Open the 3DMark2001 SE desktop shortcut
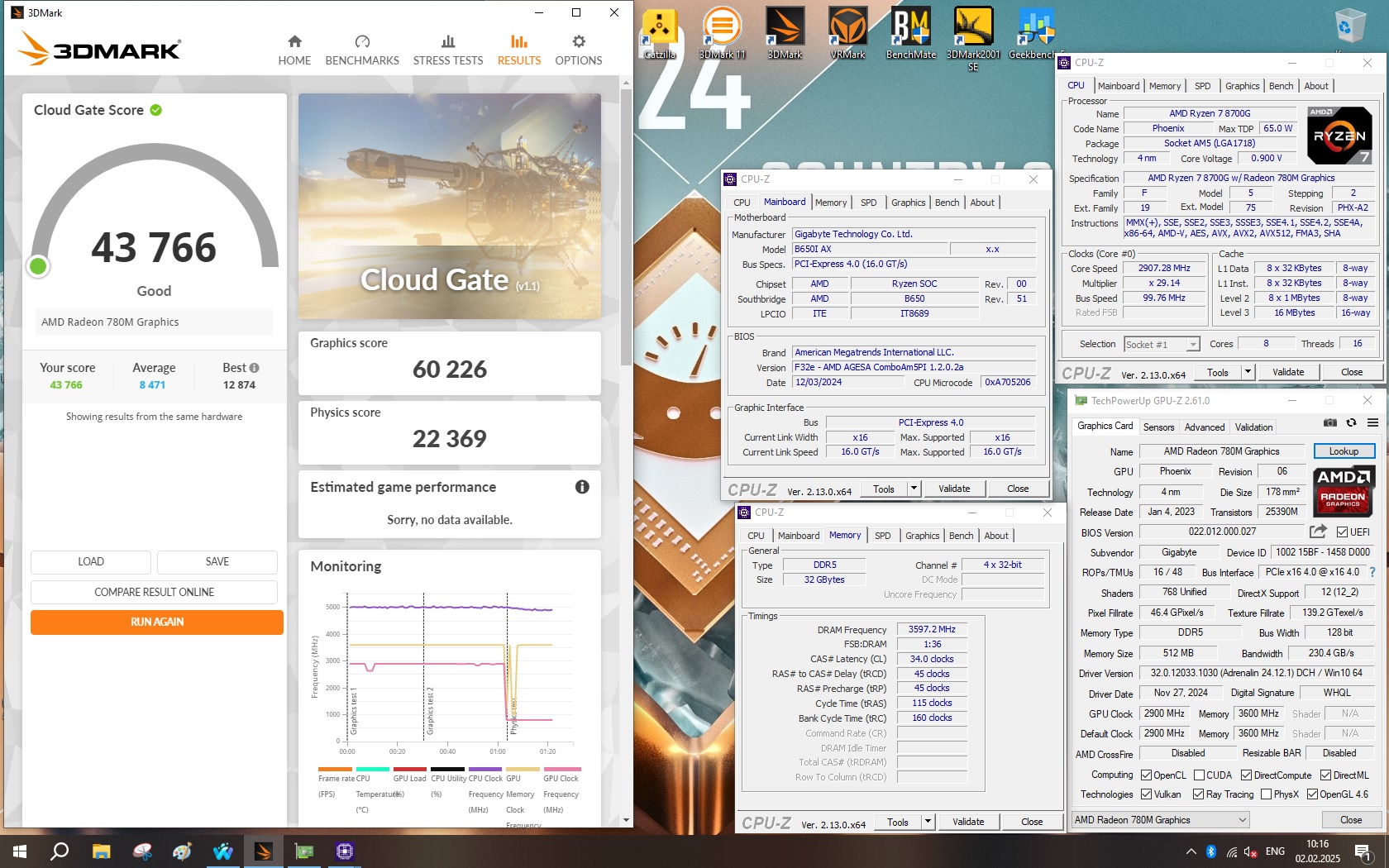 [973, 39]
